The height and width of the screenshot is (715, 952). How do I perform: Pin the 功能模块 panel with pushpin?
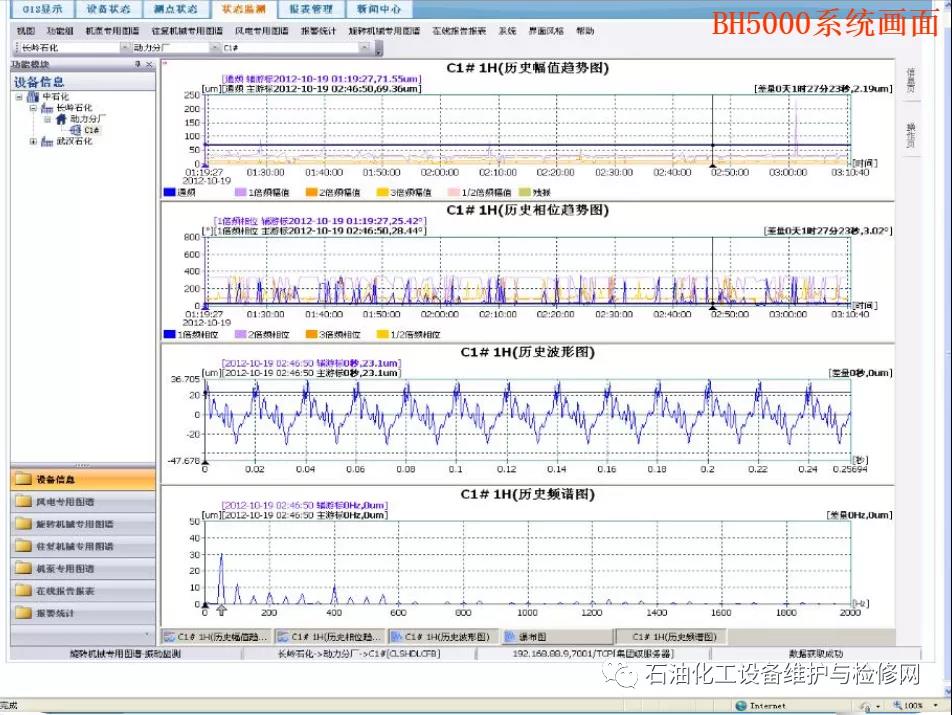pos(138,64)
